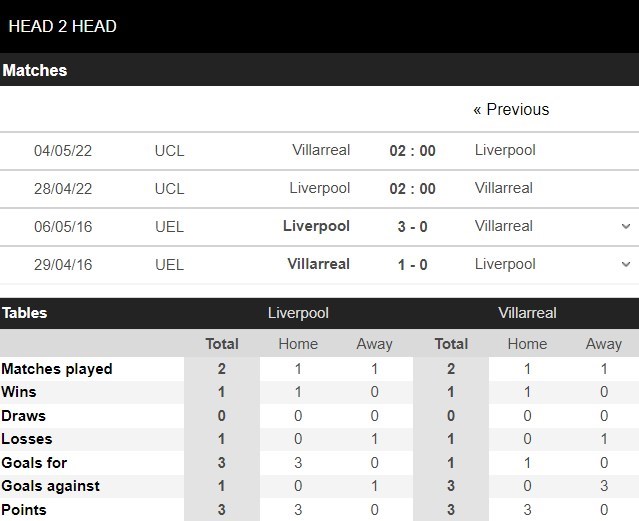Select the UEL label on 06/05/16
Screen dimensions: 639x521
pos(170,227)
